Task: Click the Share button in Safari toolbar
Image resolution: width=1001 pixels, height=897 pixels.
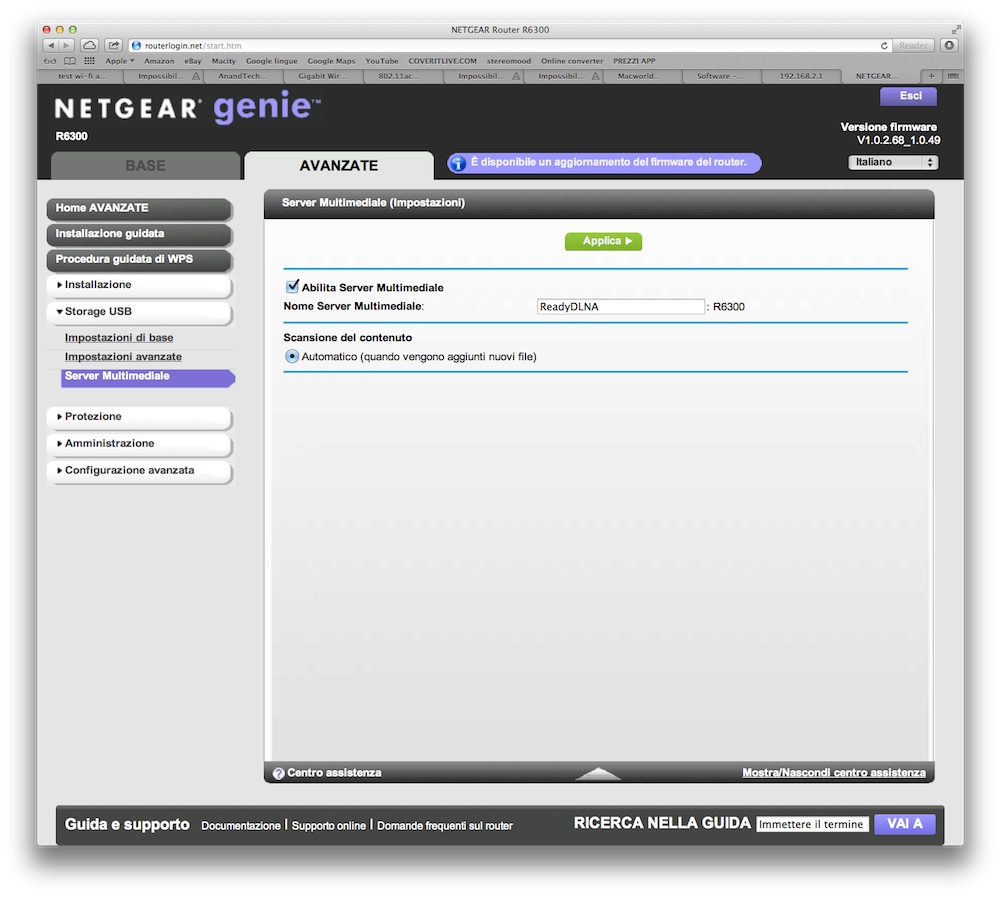Action: (114, 45)
